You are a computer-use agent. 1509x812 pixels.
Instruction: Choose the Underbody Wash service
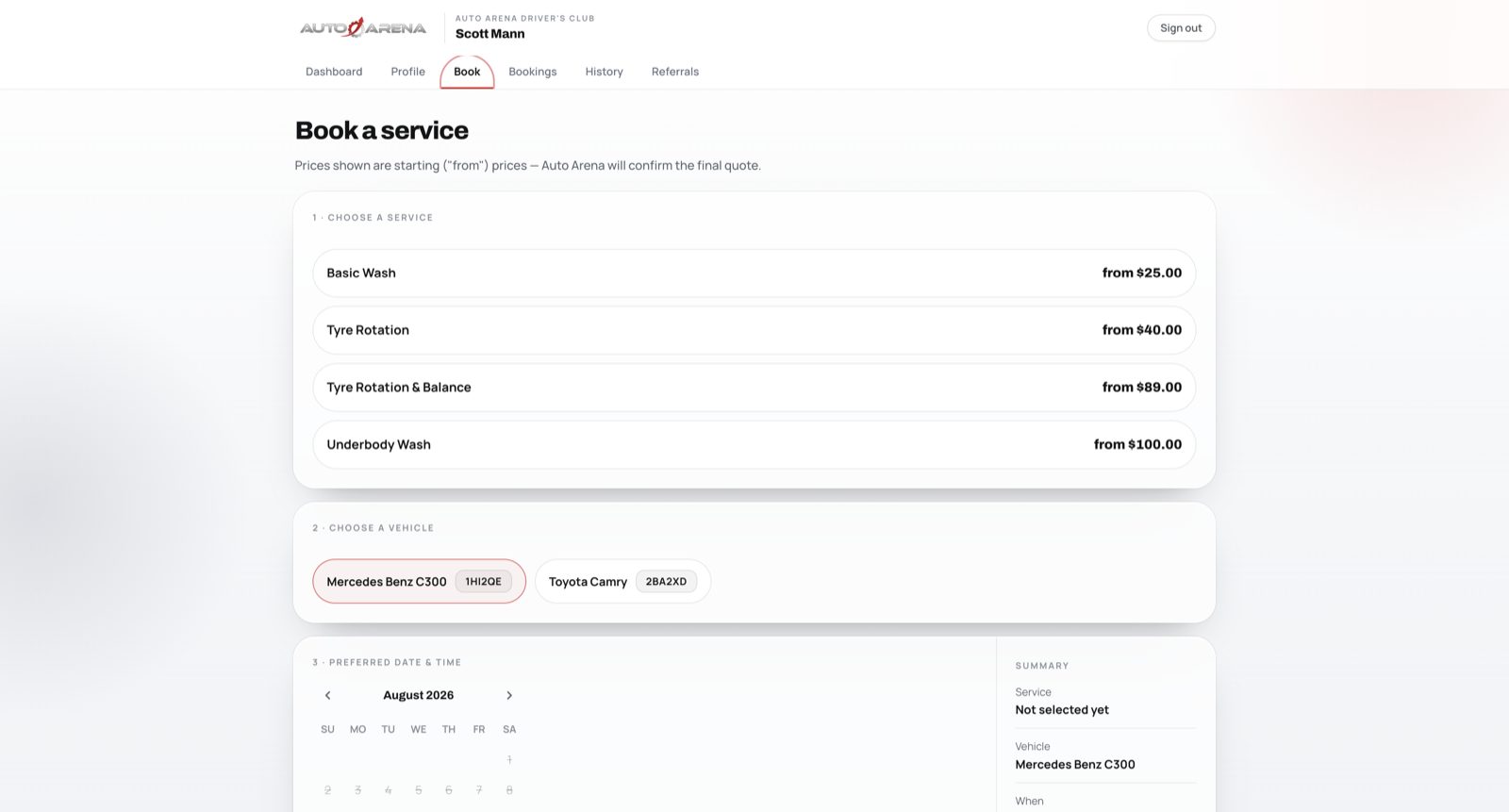[x=754, y=444]
